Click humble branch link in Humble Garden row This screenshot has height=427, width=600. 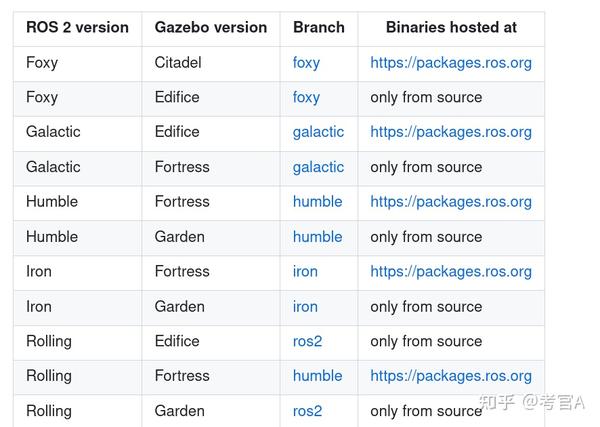tap(317, 237)
